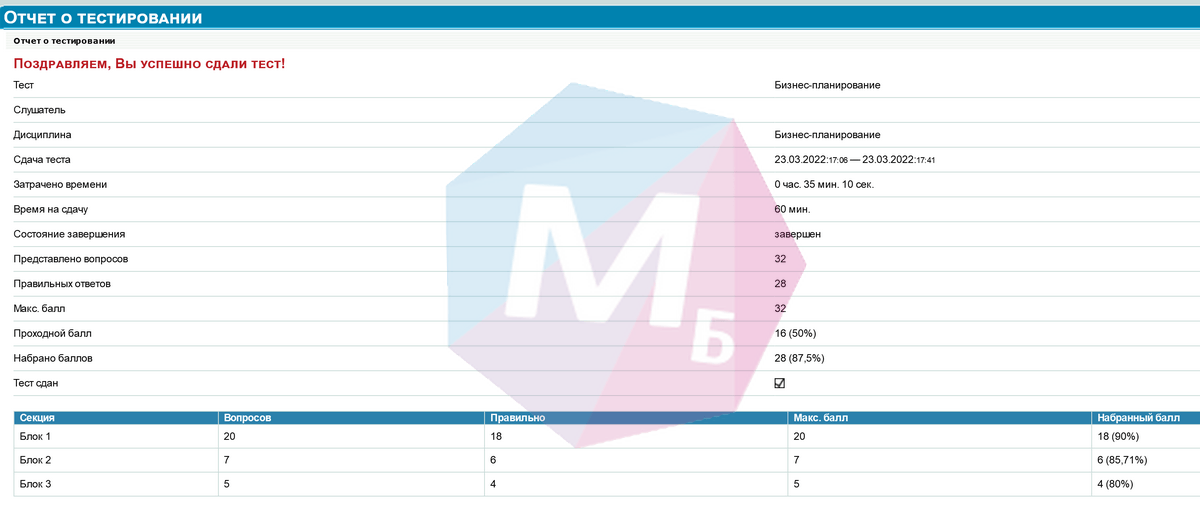Select the "Правильно" column header
This screenshot has width=1200, height=513.
(518, 417)
